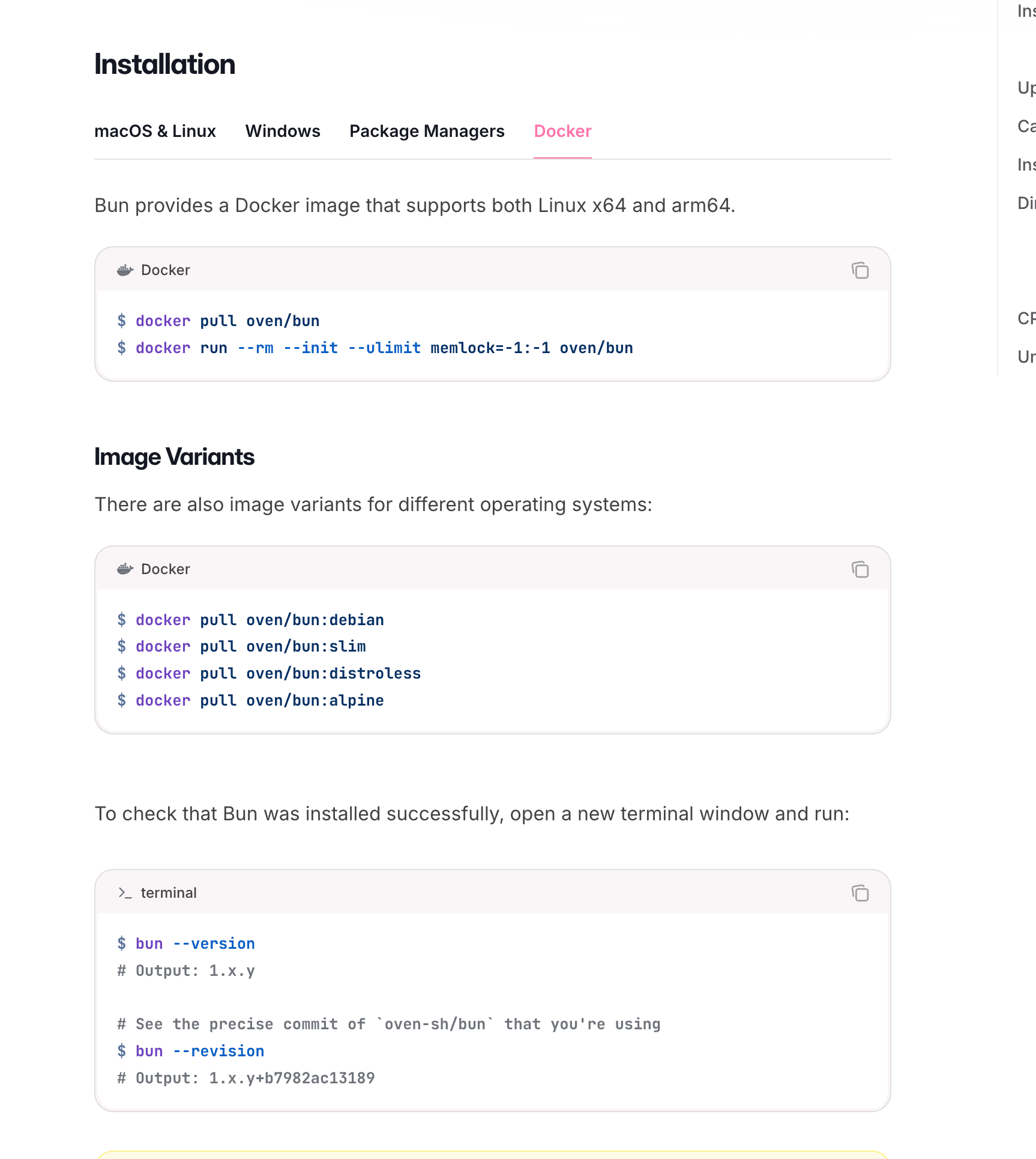Switch to the macOS & Linux tab
Viewport: 1036px width, 1159px height.
click(155, 131)
